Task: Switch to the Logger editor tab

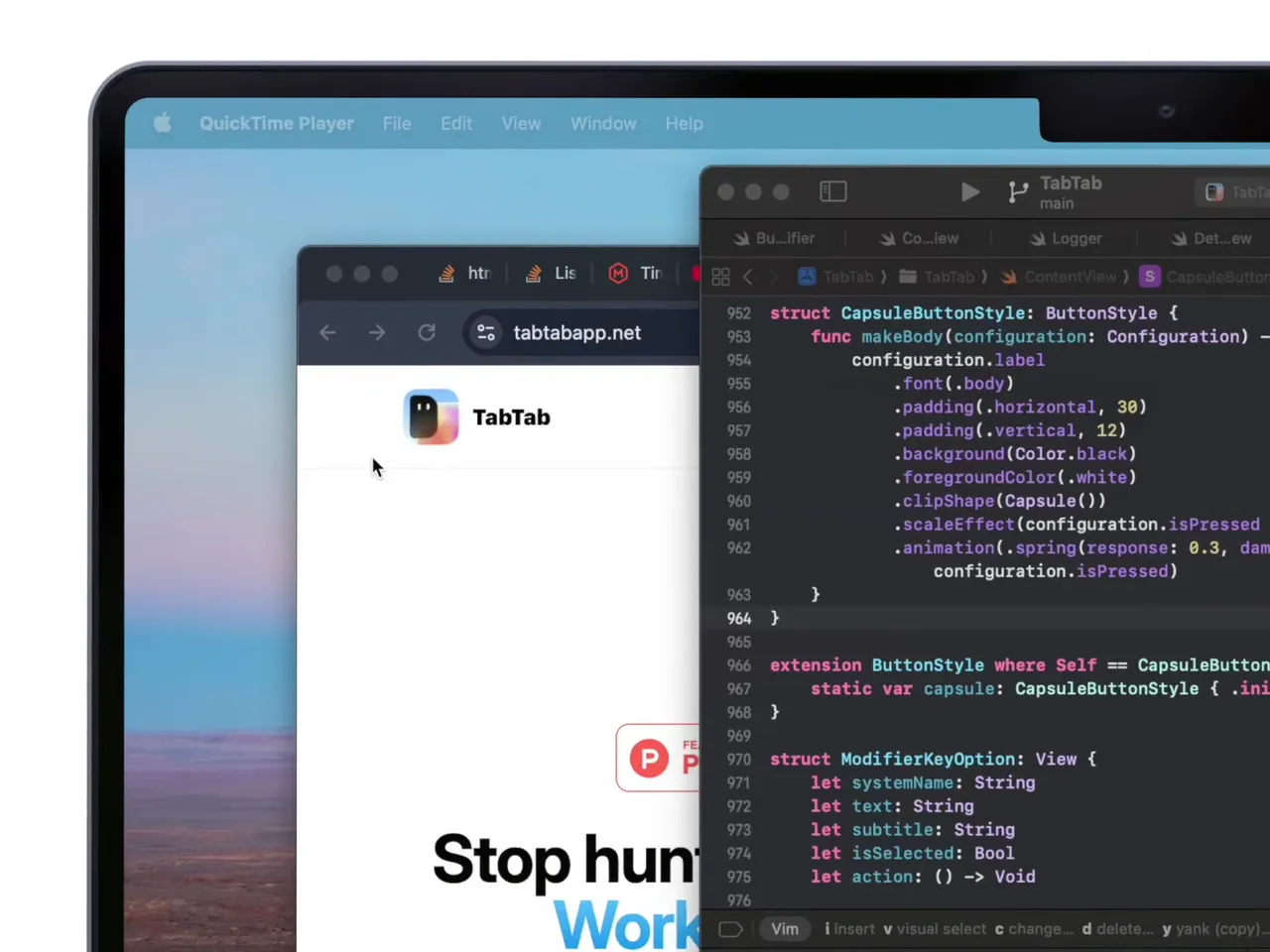Action: pyautogui.click(x=1066, y=238)
